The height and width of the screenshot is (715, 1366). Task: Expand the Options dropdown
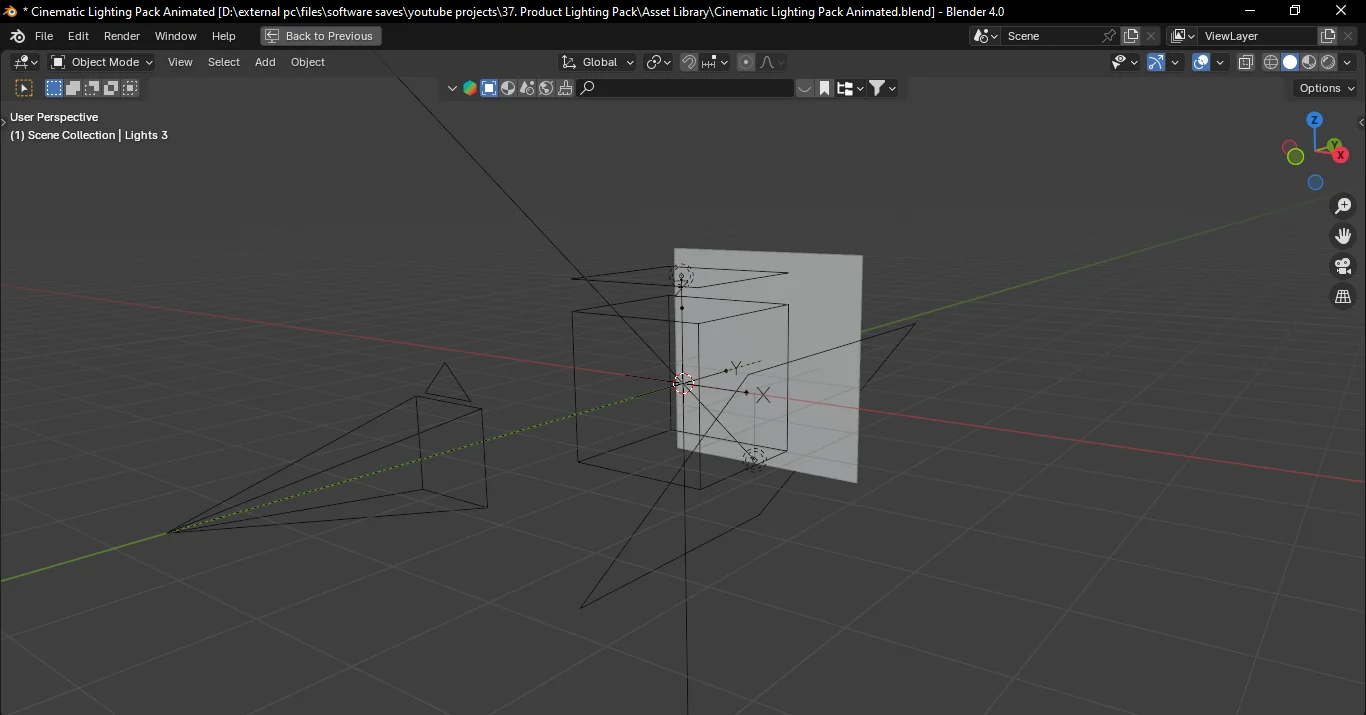click(x=1324, y=88)
